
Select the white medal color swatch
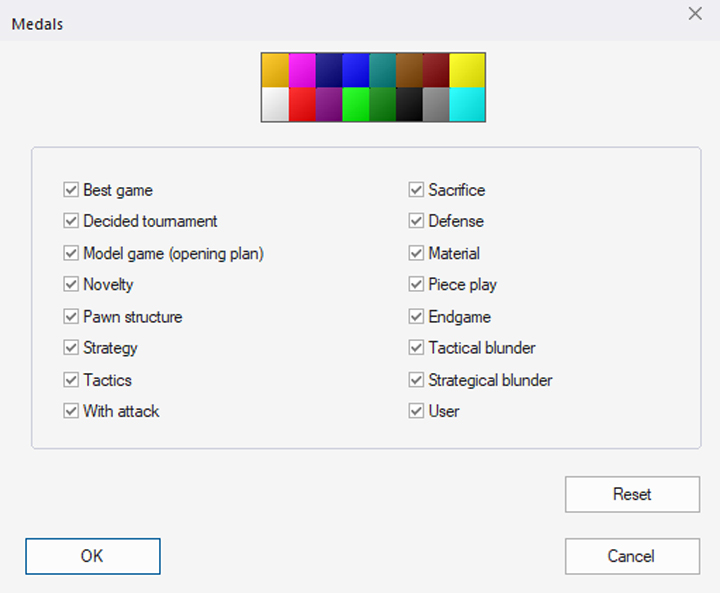click(x=275, y=104)
